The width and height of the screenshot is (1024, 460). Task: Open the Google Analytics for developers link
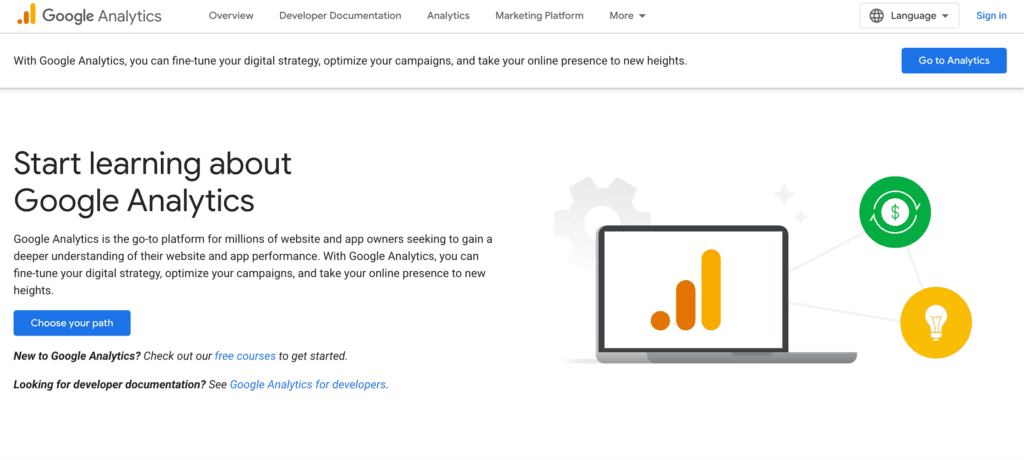coord(308,385)
